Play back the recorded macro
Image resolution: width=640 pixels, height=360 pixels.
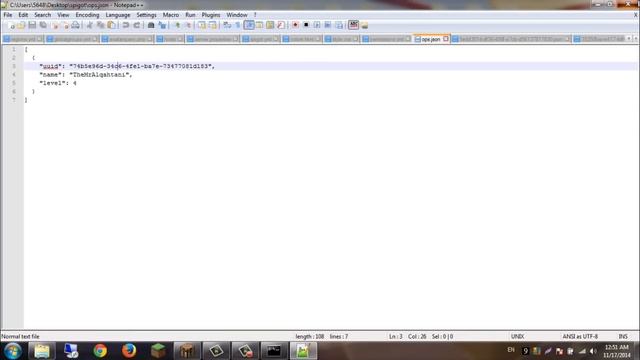tap(317, 25)
